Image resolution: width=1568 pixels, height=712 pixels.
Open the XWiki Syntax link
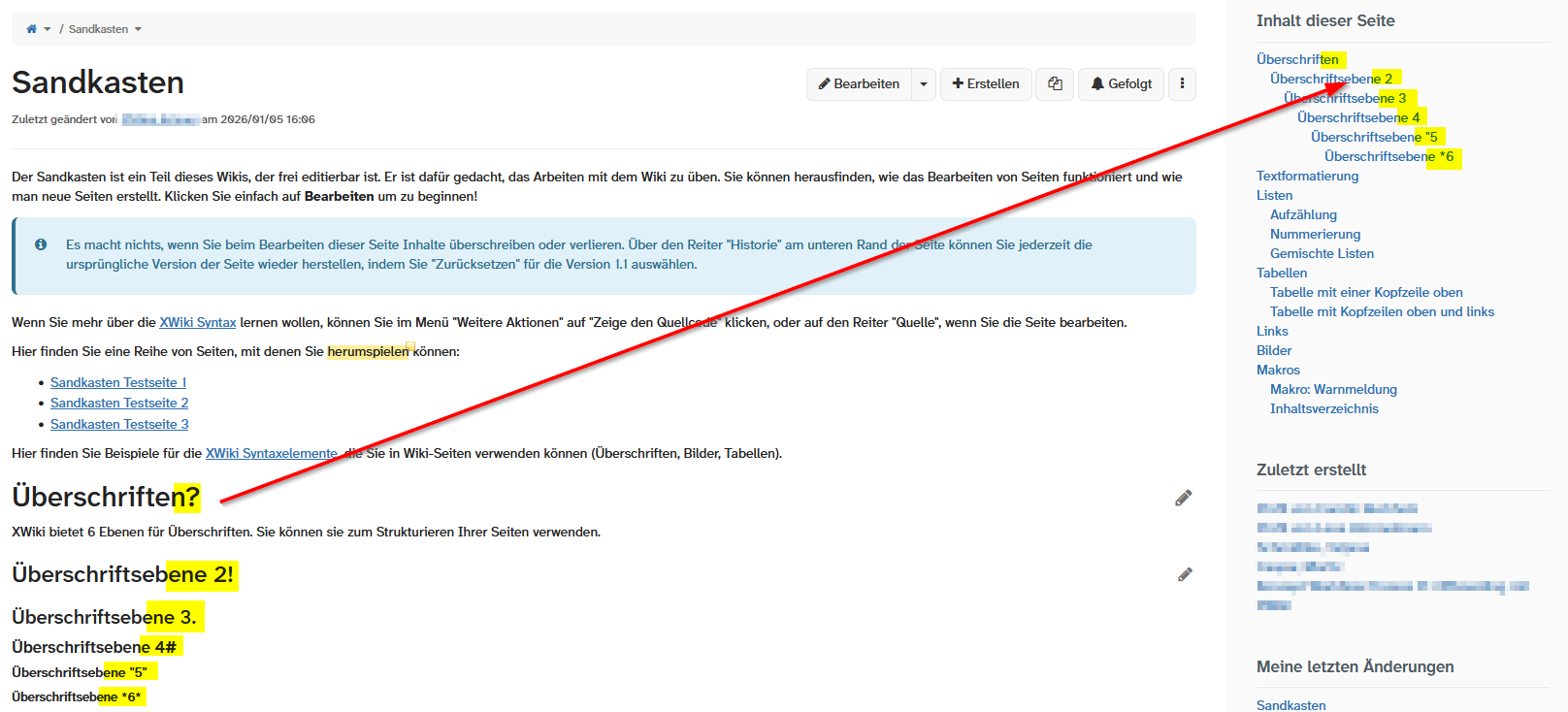coord(197,322)
